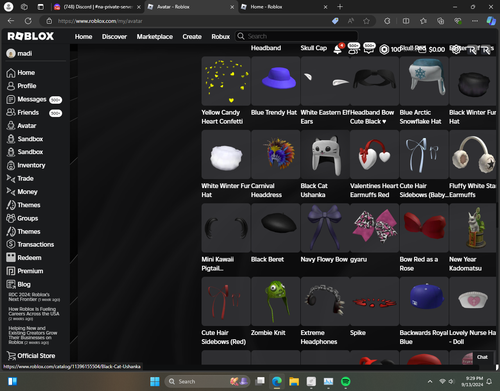Open Trade in the sidebar

[x=20, y=179]
